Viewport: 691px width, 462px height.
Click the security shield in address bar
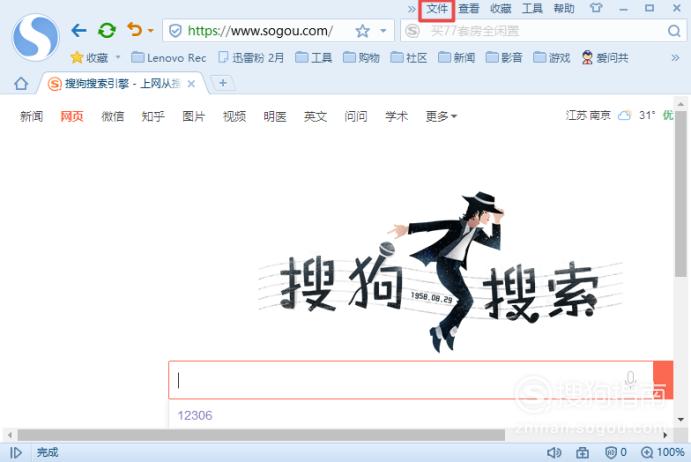click(x=175, y=31)
